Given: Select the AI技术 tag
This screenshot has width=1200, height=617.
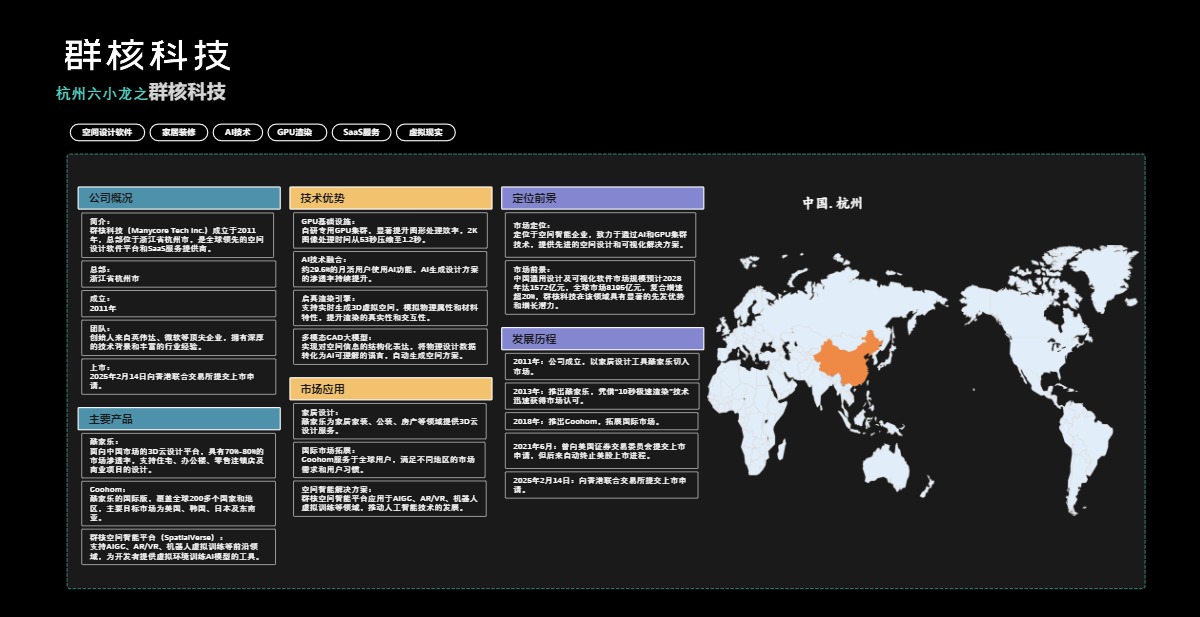Looking at the screenshot, I should click(x=236, y=131).
